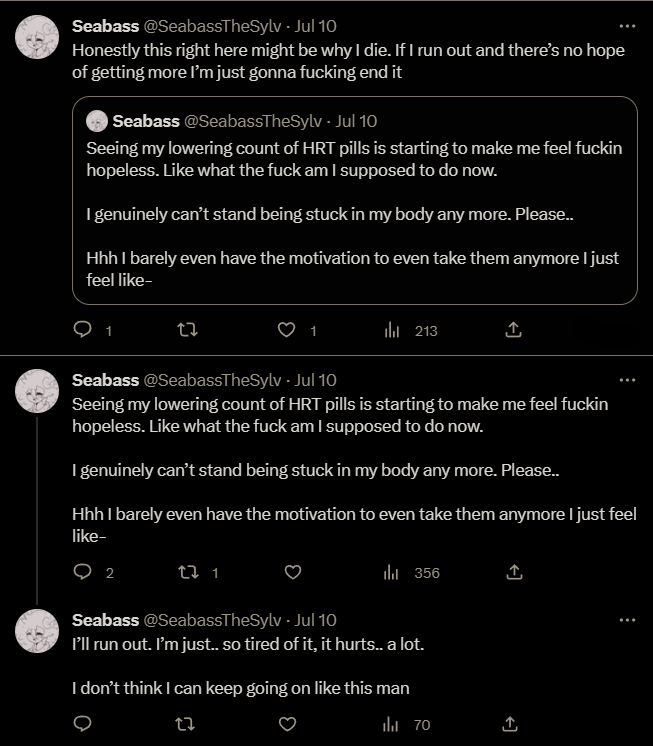Open more options on the second tweet

click(x=627, y=380)
